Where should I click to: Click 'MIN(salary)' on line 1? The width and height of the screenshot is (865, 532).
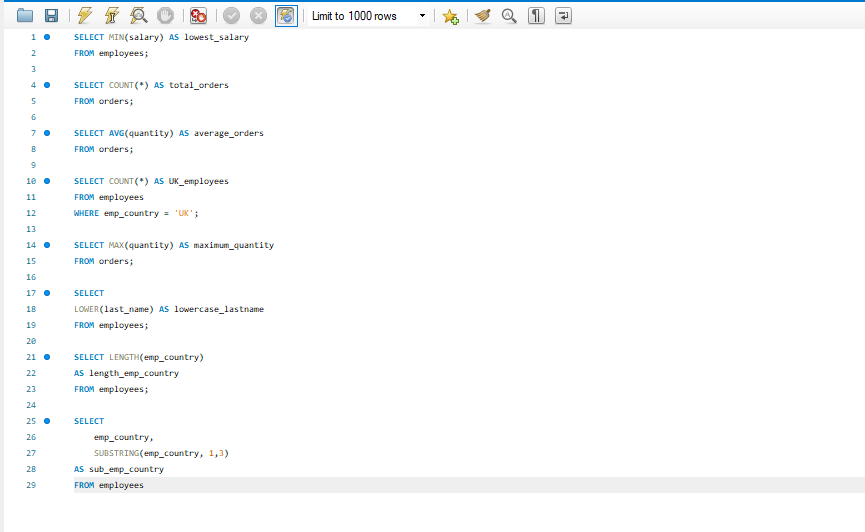[136, 37]
